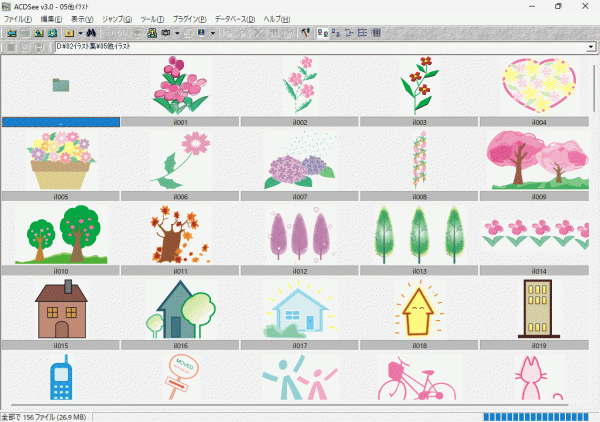Click the yellow-figure acquire icon in toolbar
The height and width of the screenshot is (422, 600).
click(x=152, y=33)
